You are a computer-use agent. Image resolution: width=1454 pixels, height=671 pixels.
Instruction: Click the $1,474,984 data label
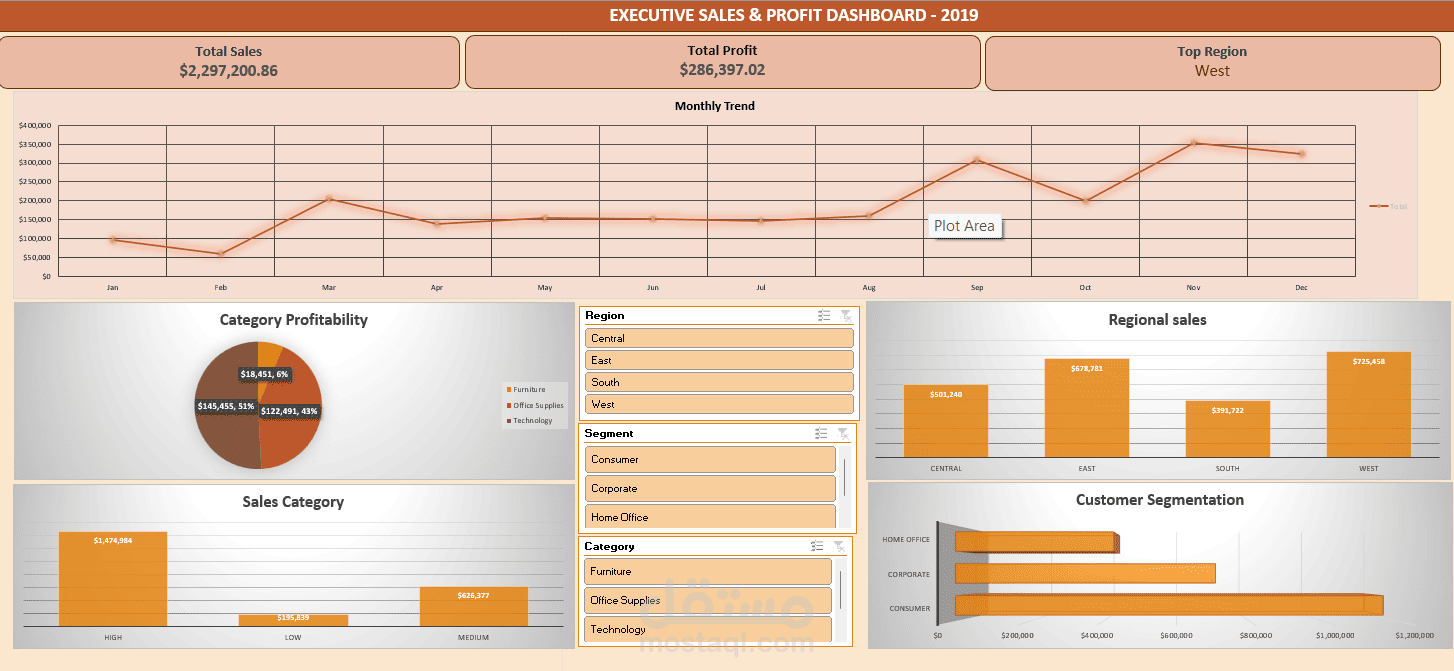113,541
